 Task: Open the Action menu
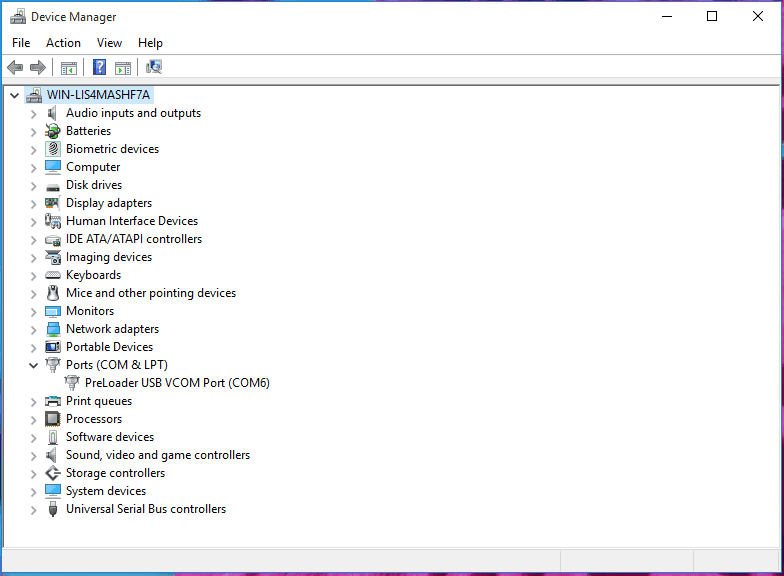coord(63,43)
